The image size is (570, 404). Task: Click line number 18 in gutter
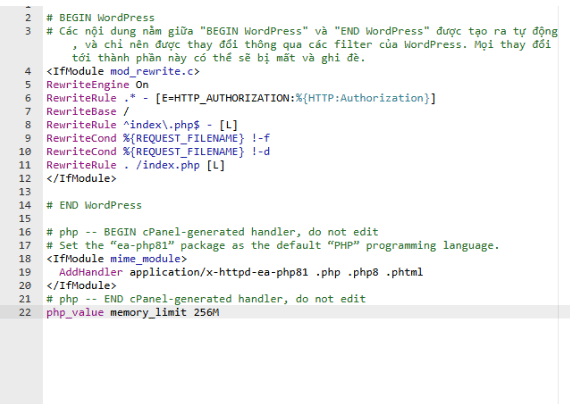25,259
